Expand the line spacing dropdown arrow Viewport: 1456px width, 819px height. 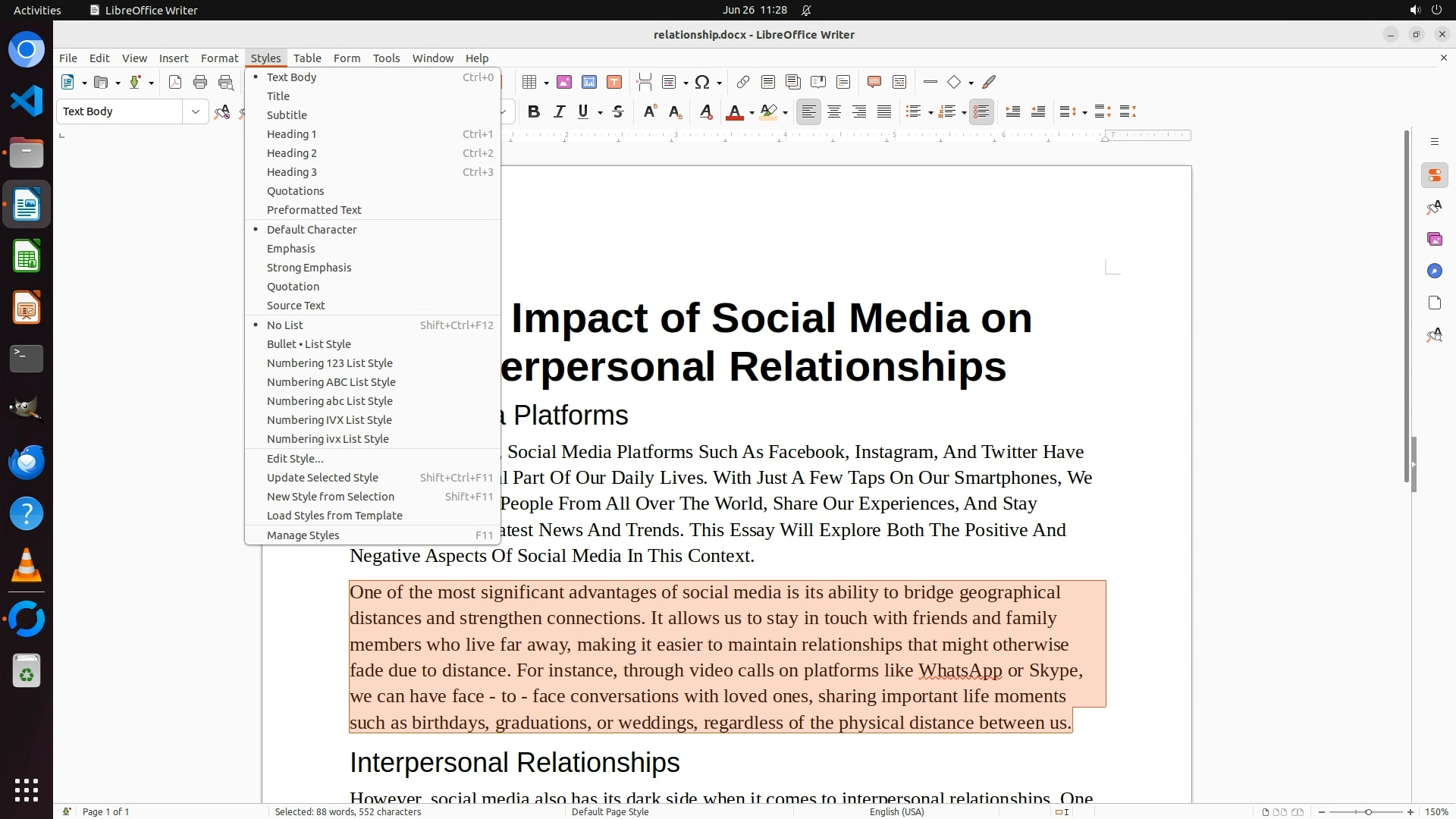coord(1084,113)
